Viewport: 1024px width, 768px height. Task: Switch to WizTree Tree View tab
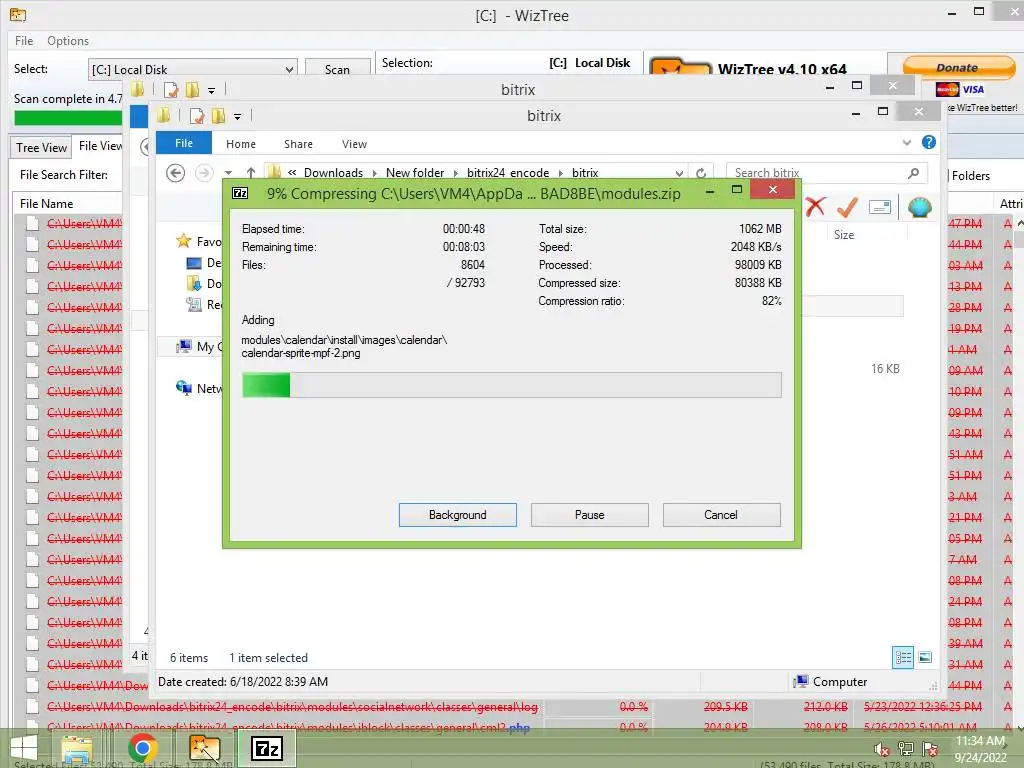coord(42,148)
